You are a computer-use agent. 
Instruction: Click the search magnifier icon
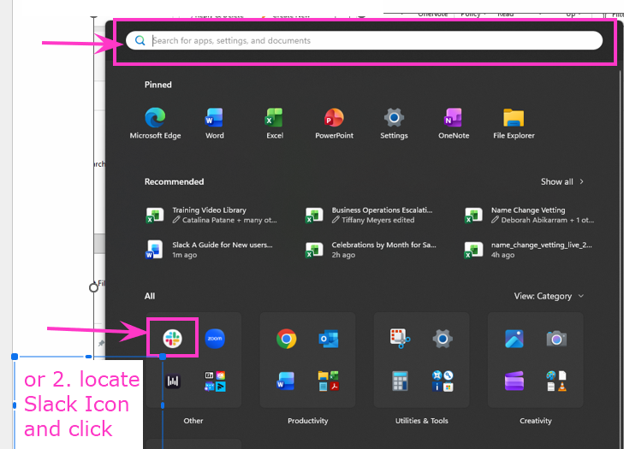click(x=140, y=41)
